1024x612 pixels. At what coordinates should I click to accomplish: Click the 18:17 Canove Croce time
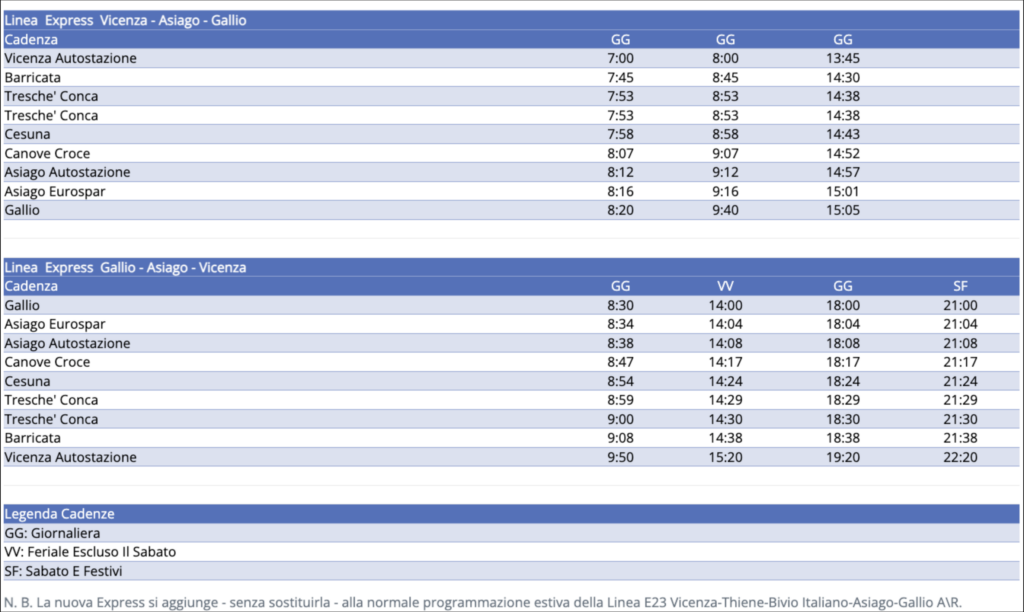tap(843, 362)
